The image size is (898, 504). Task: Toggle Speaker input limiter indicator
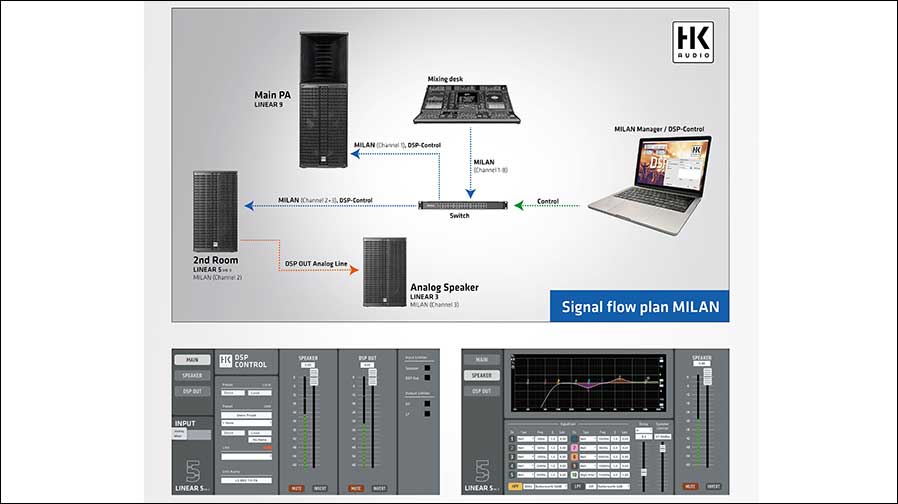tap(427, 368)
